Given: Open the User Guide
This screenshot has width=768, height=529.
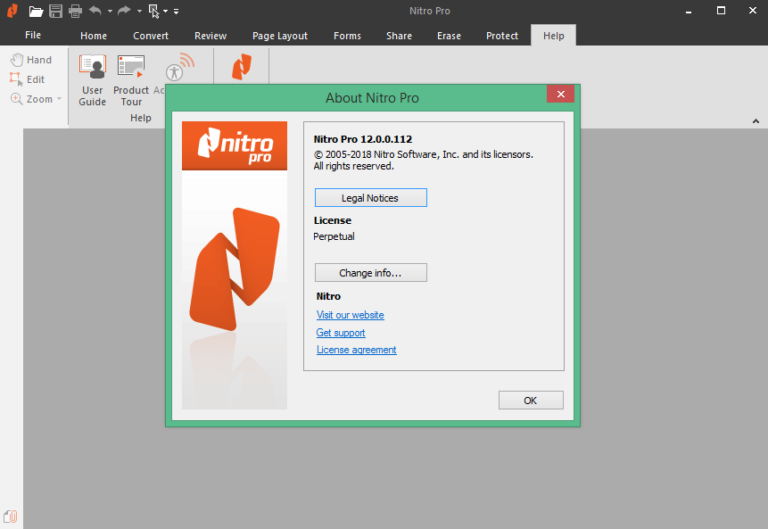Looking at the screenshot, I should 92,80.
